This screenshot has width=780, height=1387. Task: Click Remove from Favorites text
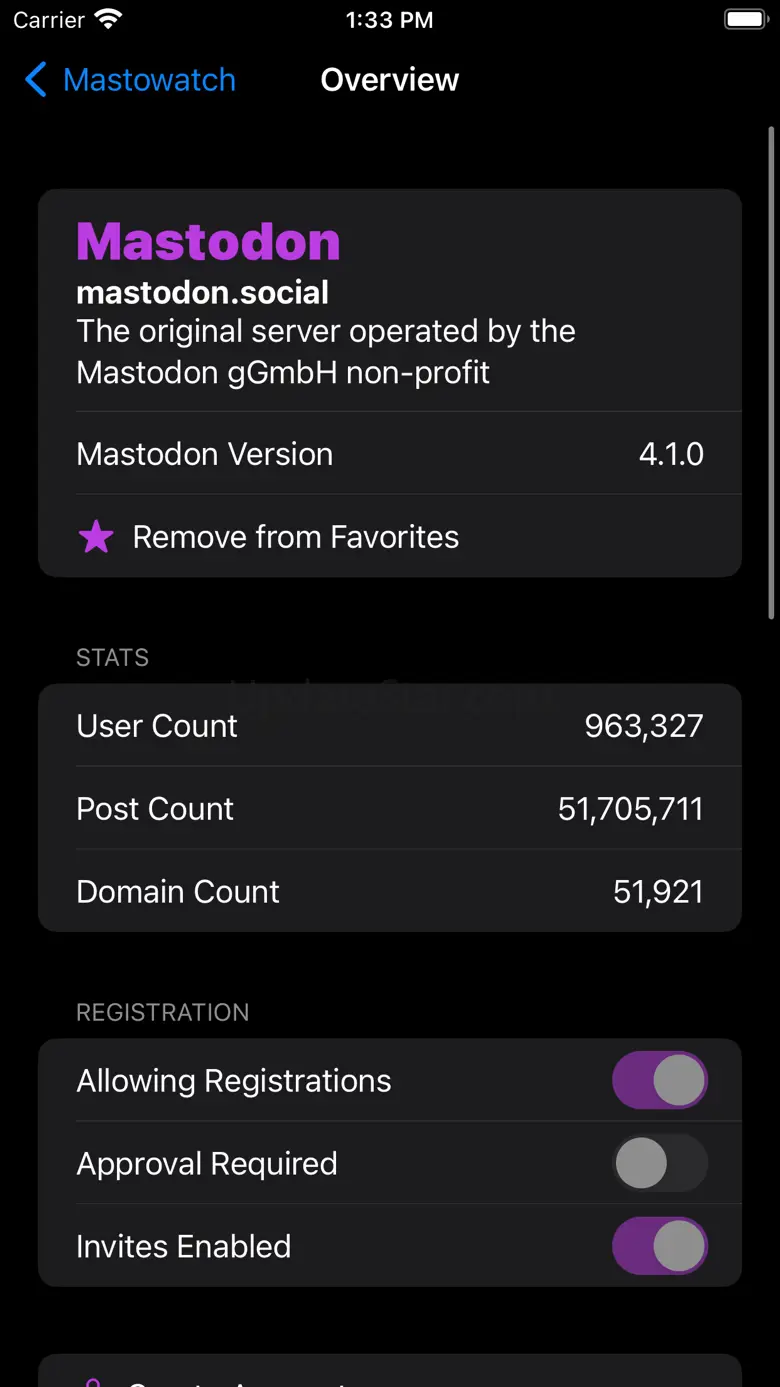(296, 537)
